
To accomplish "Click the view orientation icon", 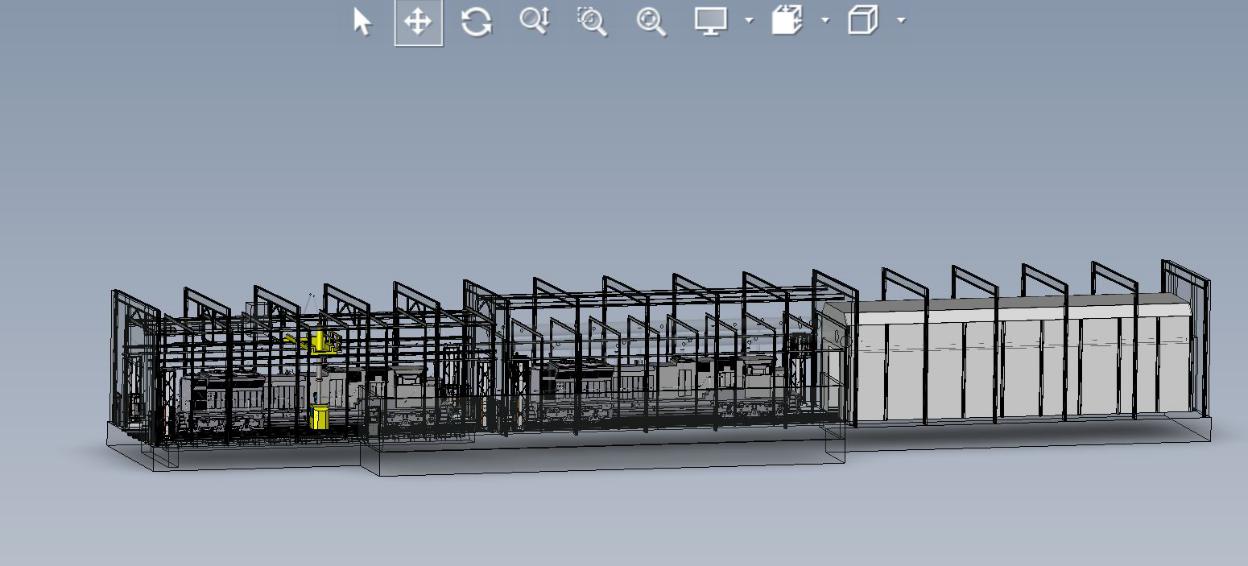I will pos(787,21).
